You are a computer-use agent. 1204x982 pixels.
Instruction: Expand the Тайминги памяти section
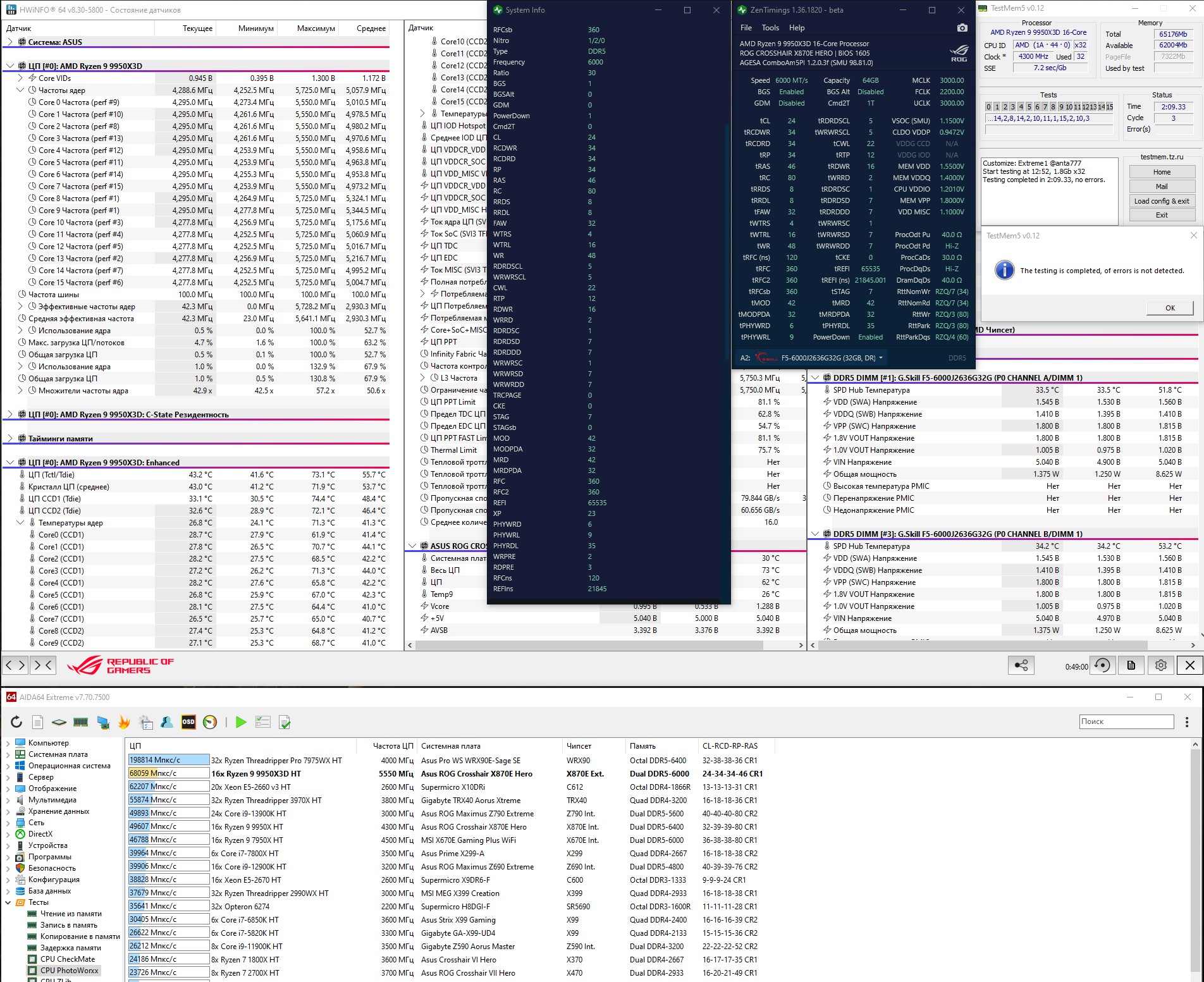[x=9, y=439]
